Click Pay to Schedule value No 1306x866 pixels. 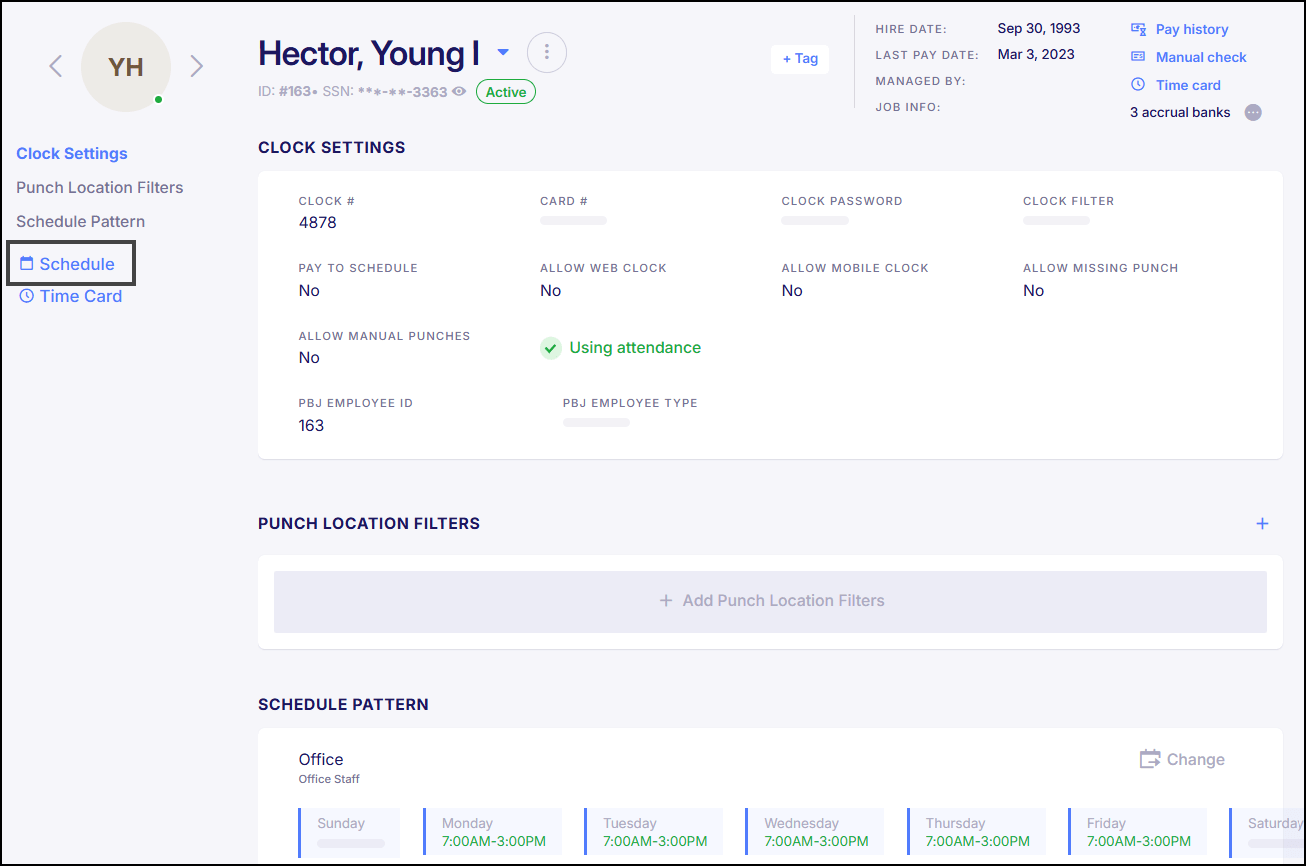(309, 290)
